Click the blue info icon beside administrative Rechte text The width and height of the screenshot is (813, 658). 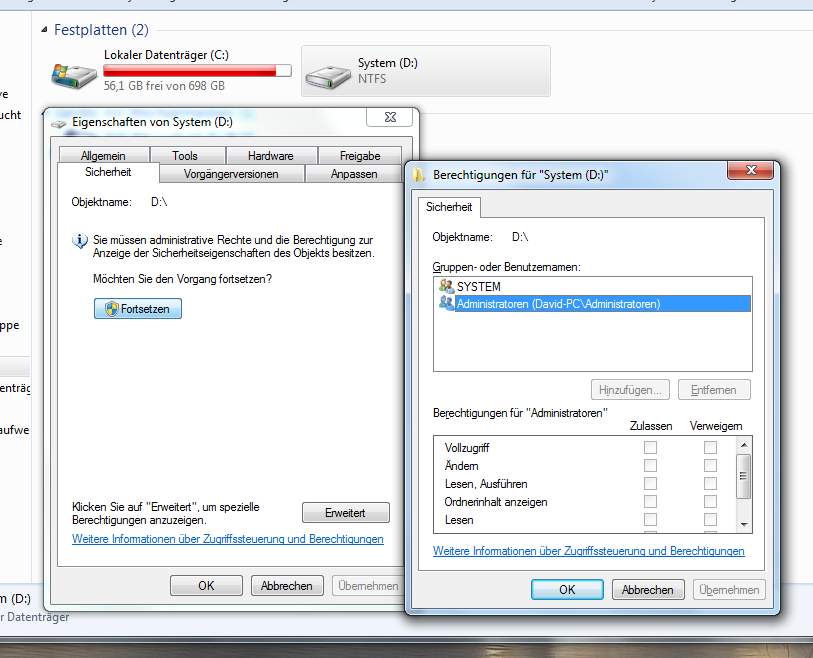pos(80,241)
